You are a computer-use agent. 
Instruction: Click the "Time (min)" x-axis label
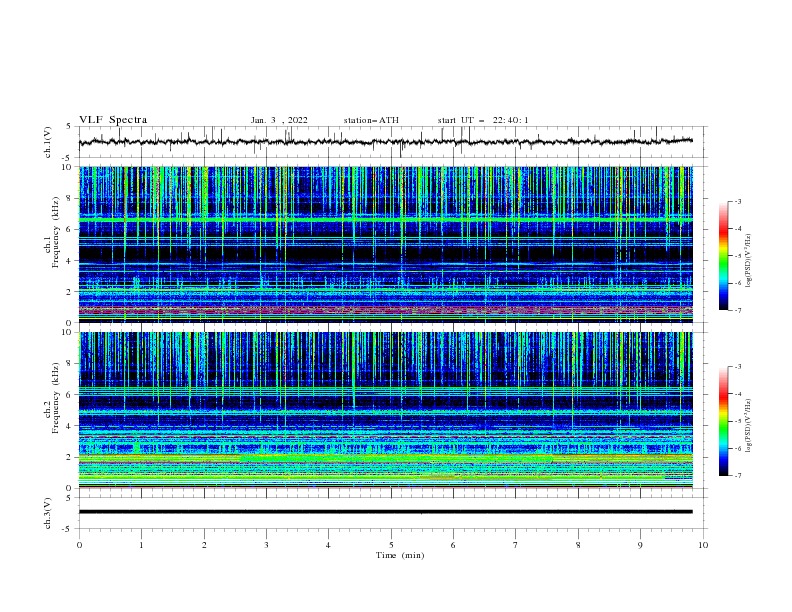click(400, 555)
